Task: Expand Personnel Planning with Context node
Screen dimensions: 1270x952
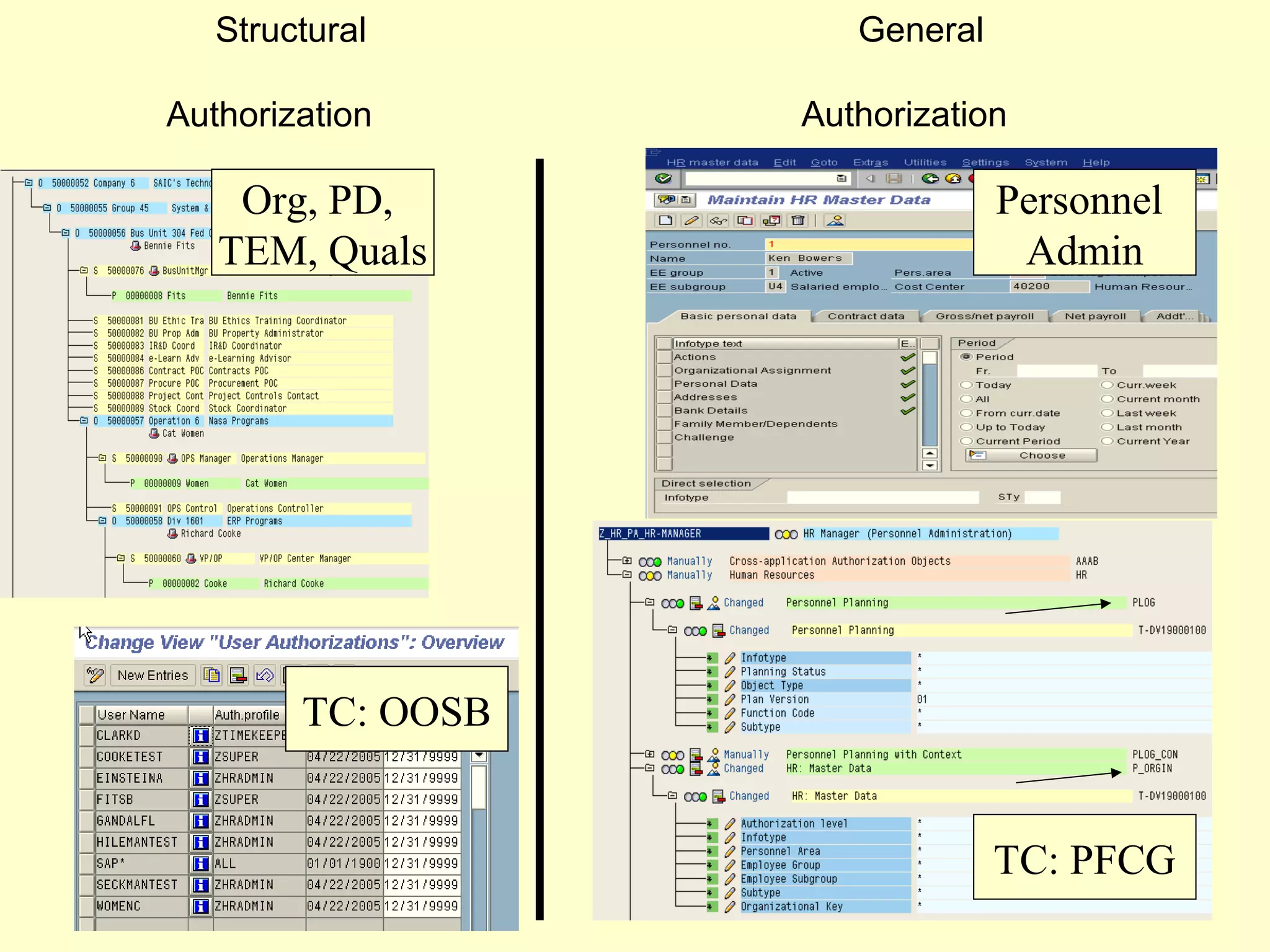Action: [x=649, y=754]
